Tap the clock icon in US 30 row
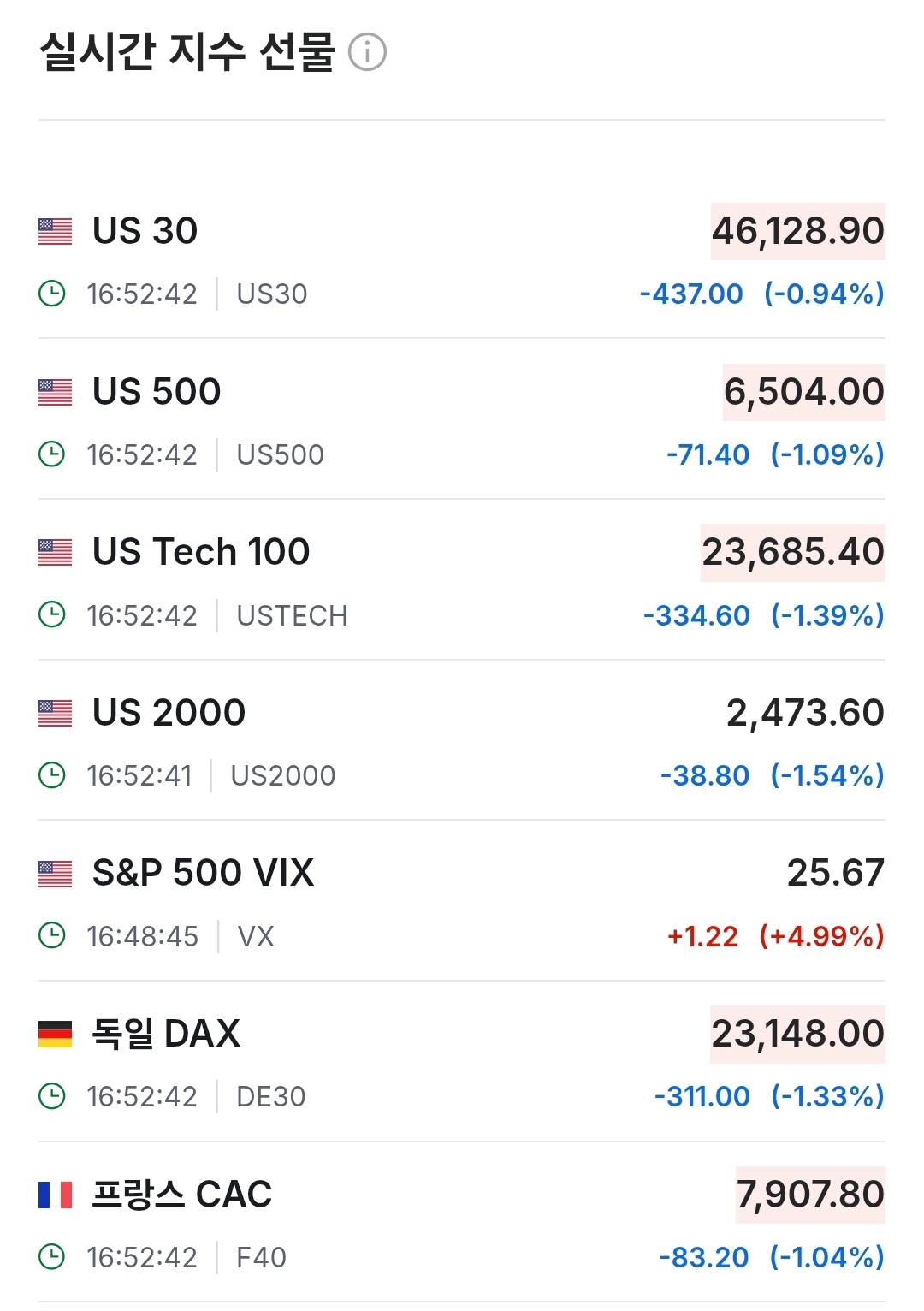Image resolution: width=924 pixels, height=1311 pixels. (52, 294)
